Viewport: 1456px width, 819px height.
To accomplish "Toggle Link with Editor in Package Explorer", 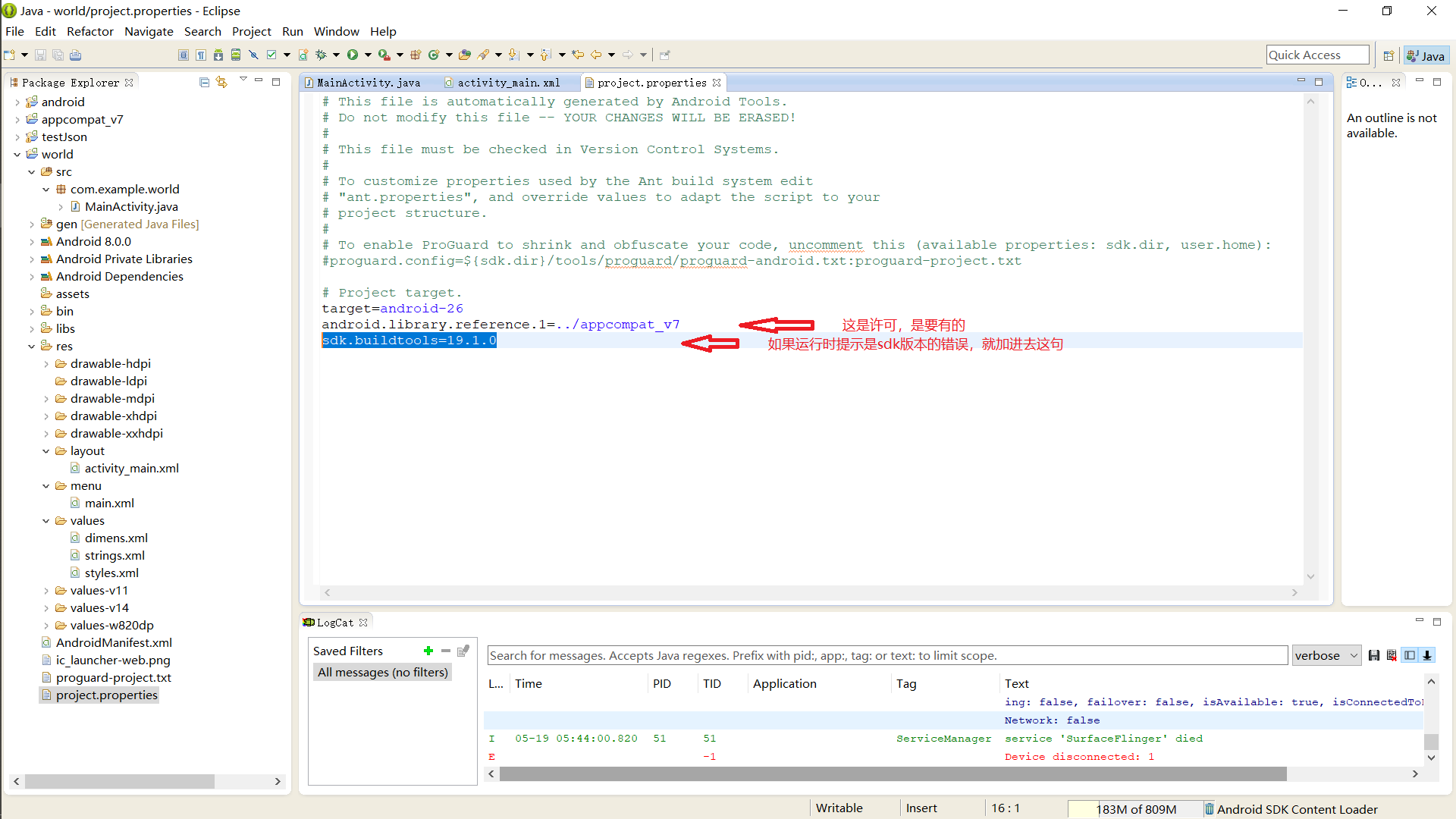I will click(x=221, y=82).
